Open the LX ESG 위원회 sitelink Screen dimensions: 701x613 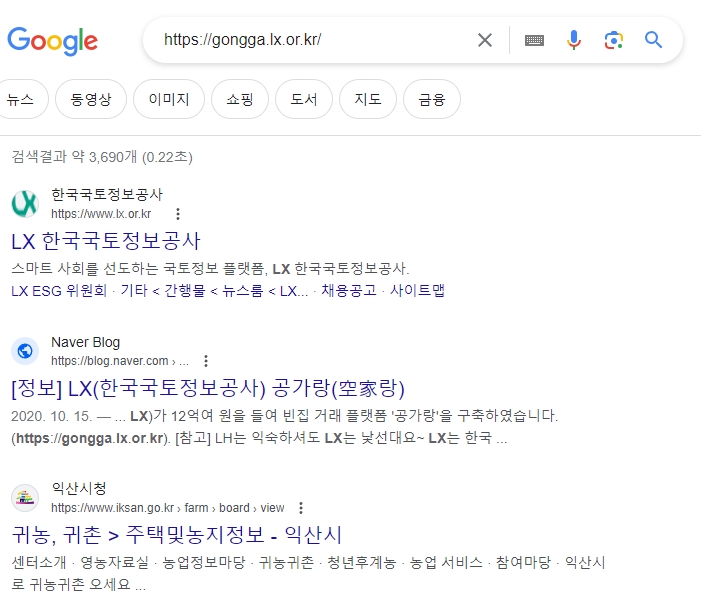[x=59, y=291]
